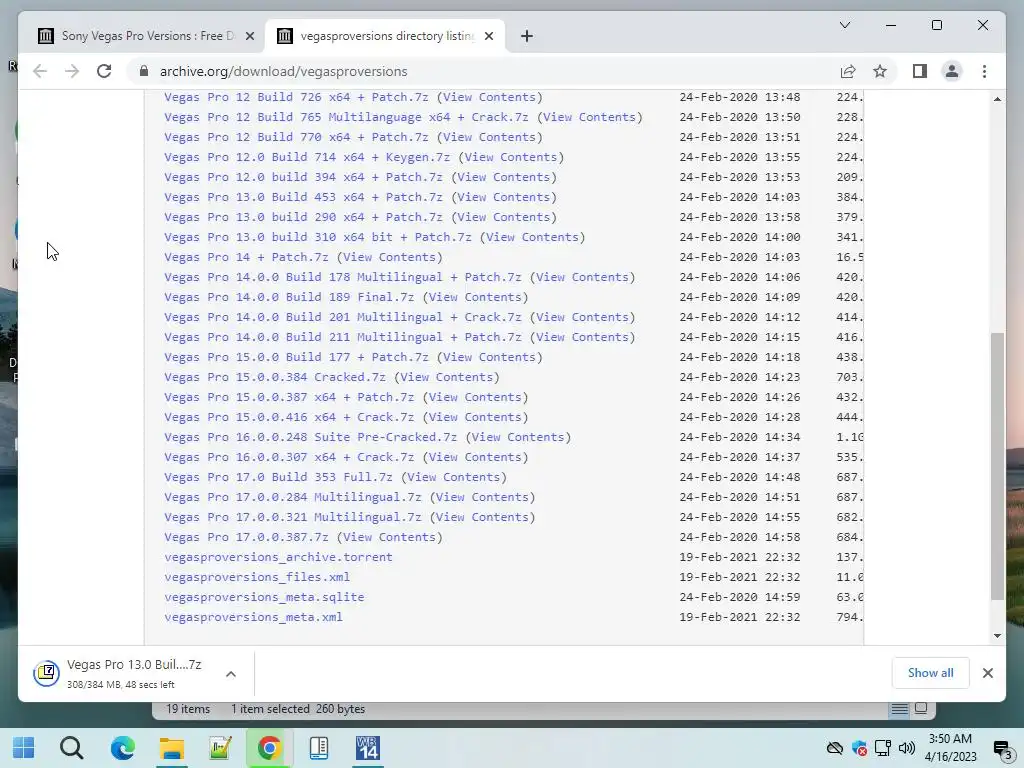Open the taskbar clock and date
Image resolution: width=1024 pixels, height=768 pixels.
click(950, 748)
